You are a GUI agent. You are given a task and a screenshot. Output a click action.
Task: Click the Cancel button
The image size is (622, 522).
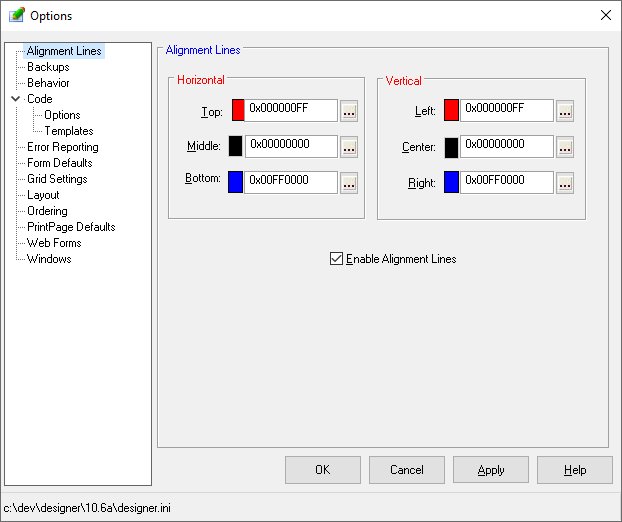pyautogui.click(x=407, y=470)
